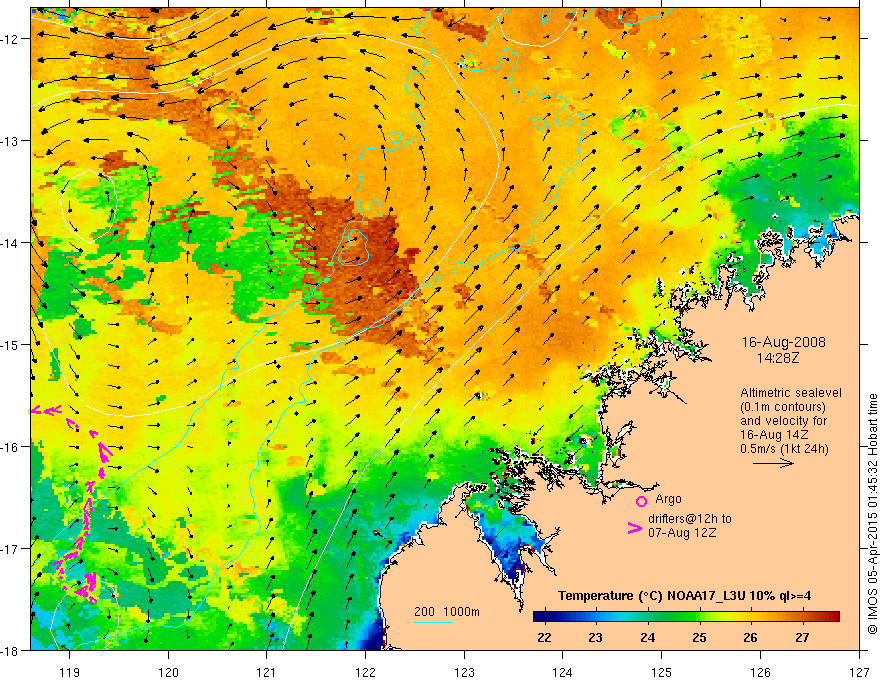
Task: Click the '27' color bar tick label
Action: (802, 637)
